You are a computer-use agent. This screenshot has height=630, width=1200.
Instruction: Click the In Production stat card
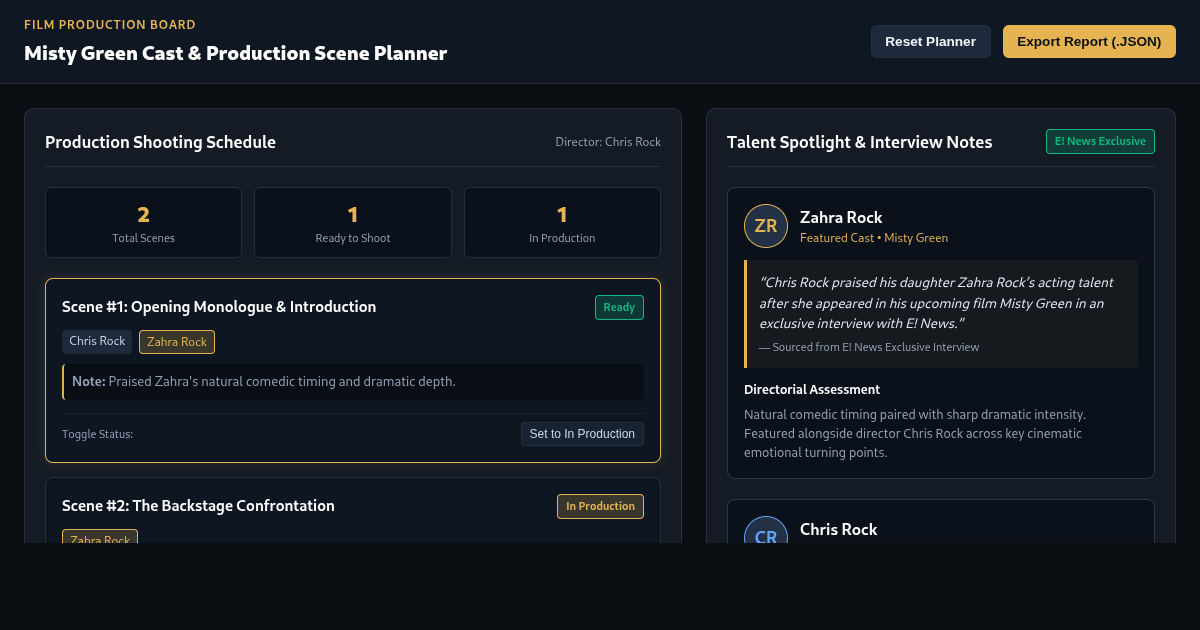coord(562,223)
